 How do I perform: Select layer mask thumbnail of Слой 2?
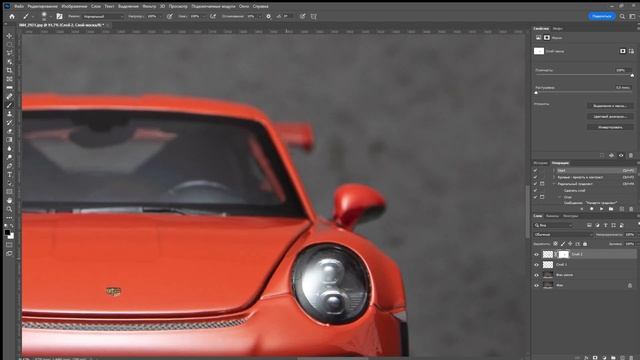[563, 254]
